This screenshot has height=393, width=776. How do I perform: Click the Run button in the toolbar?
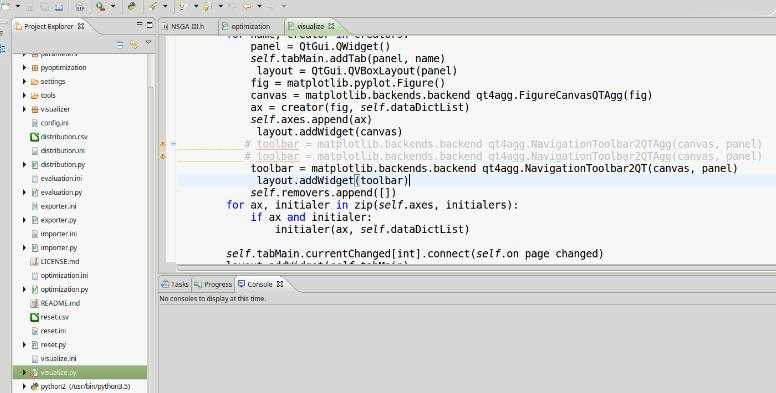pos(100,6)
